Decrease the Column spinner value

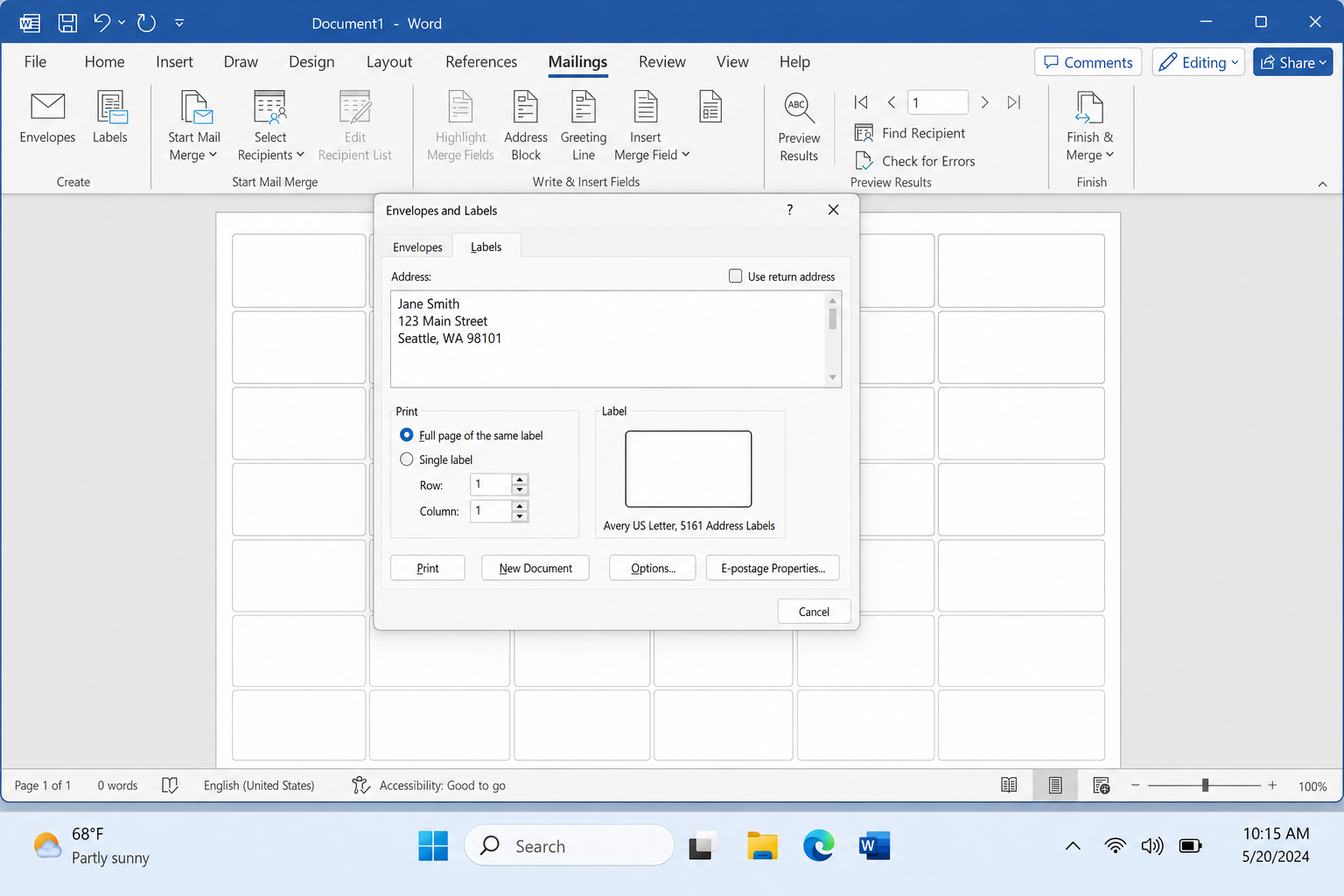[520, 516]
